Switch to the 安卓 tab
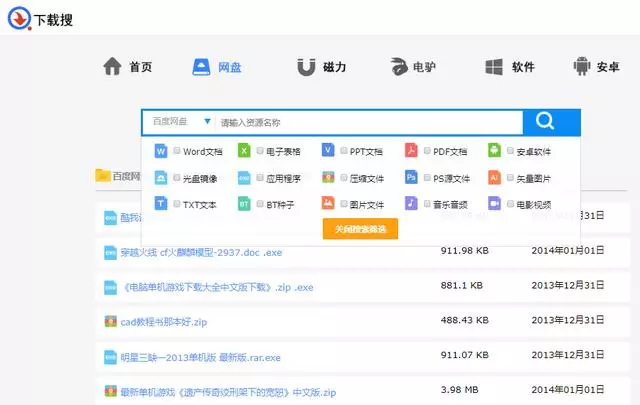Screen dimensions: 640x405 [596, 67]
